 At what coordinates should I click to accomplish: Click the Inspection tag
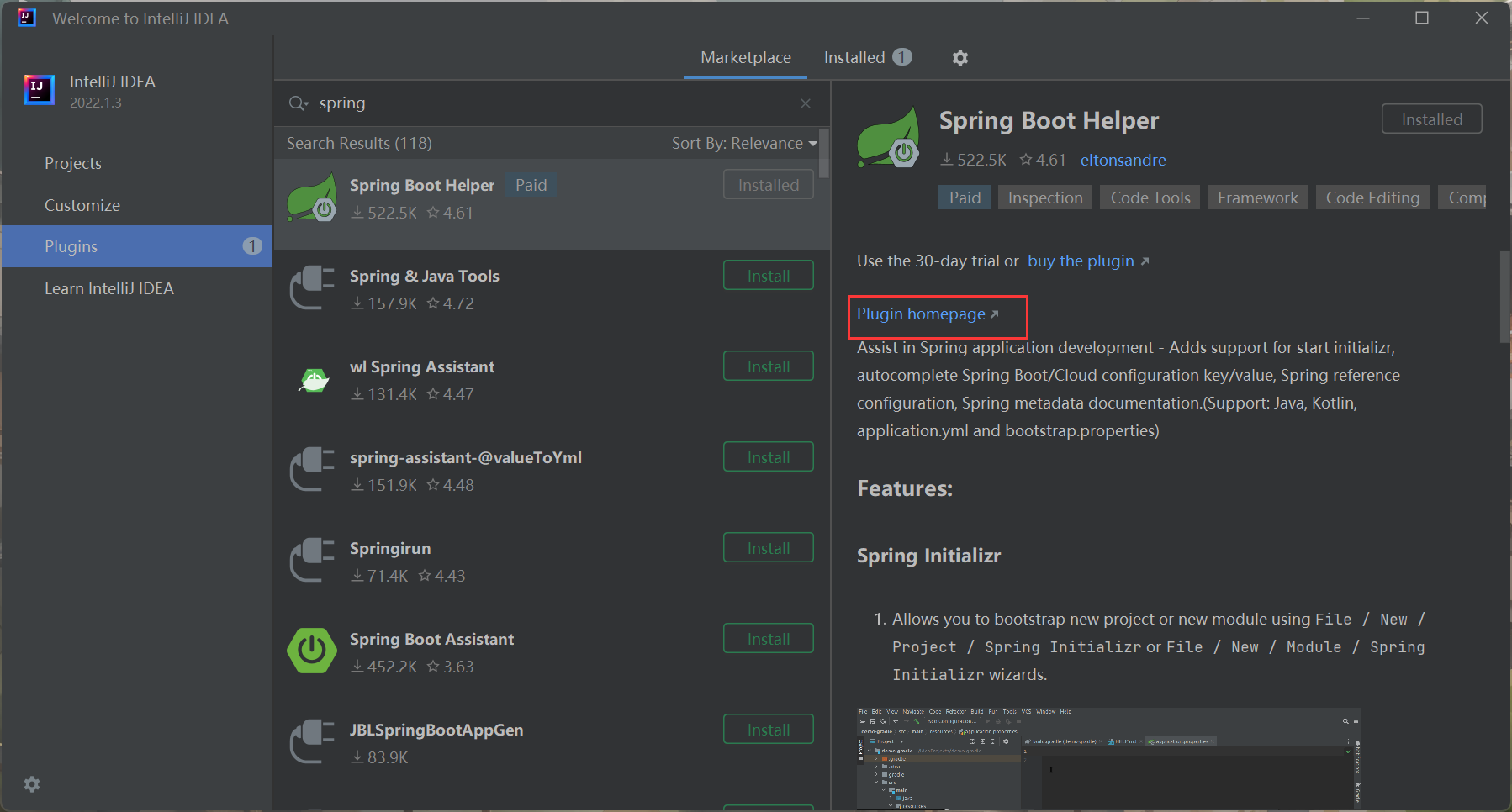(x=1045, y=198)
